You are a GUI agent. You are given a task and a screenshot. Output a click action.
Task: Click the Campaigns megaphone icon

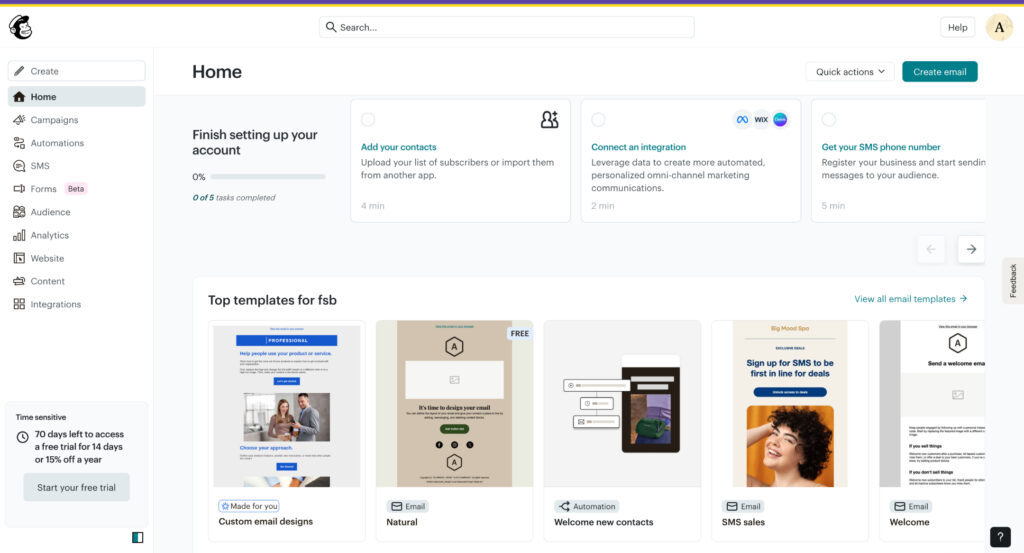[x=19, y=119]
